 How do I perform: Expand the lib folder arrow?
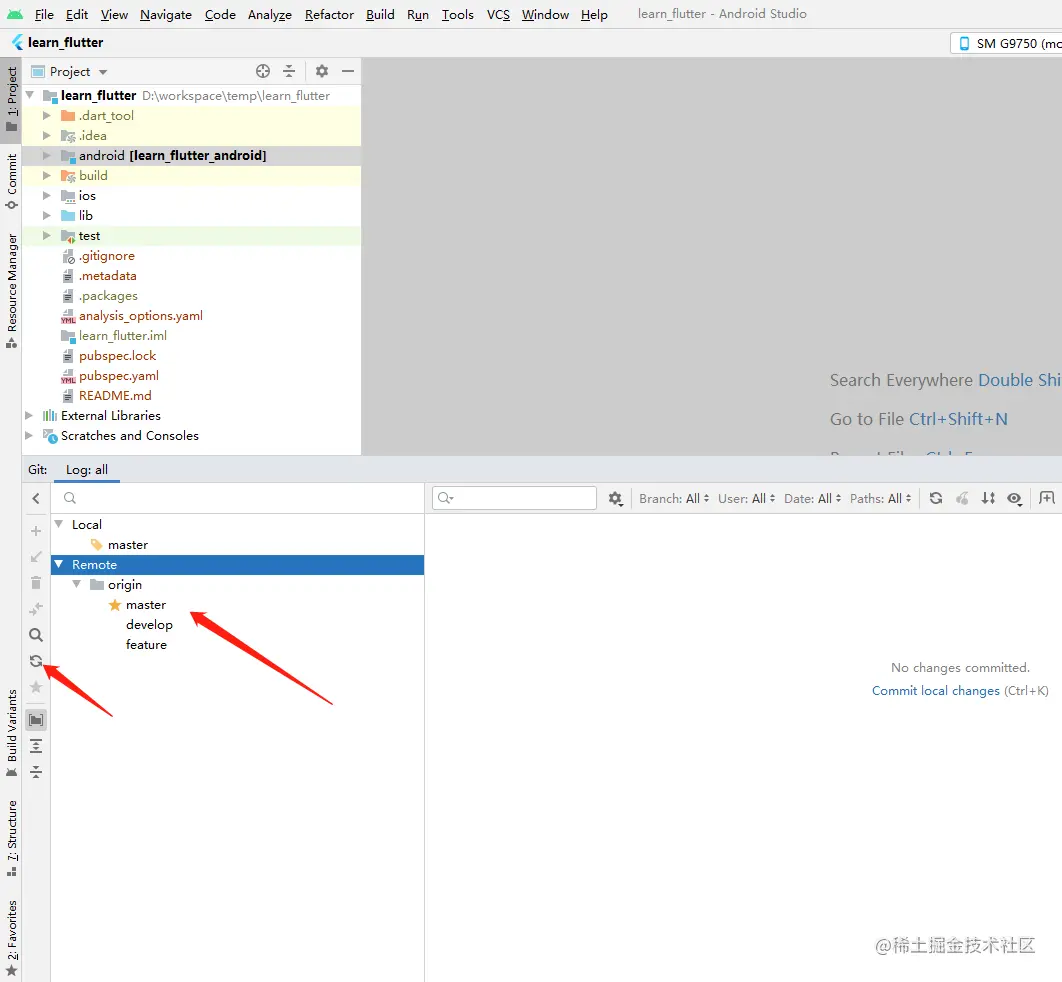click(x=47, y=215)
